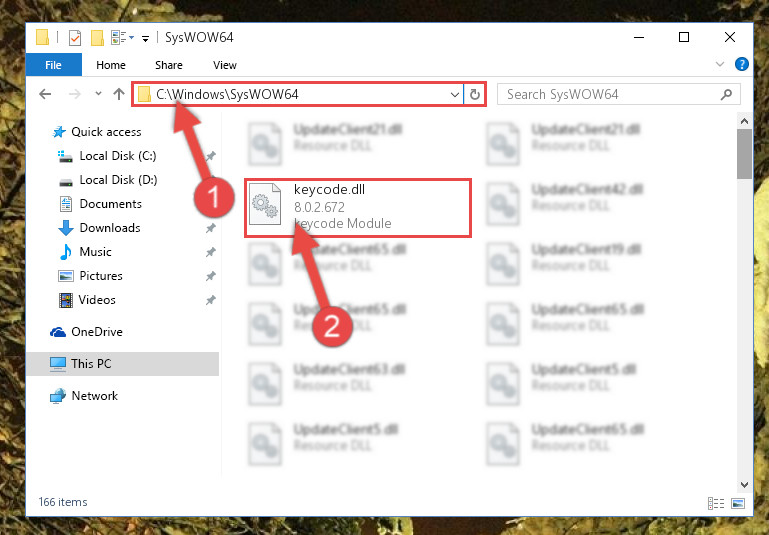The height and width of the screenshot is (535, 769).
Task: Refresh the SysWOW64 folder view
Action: point(474,94)
